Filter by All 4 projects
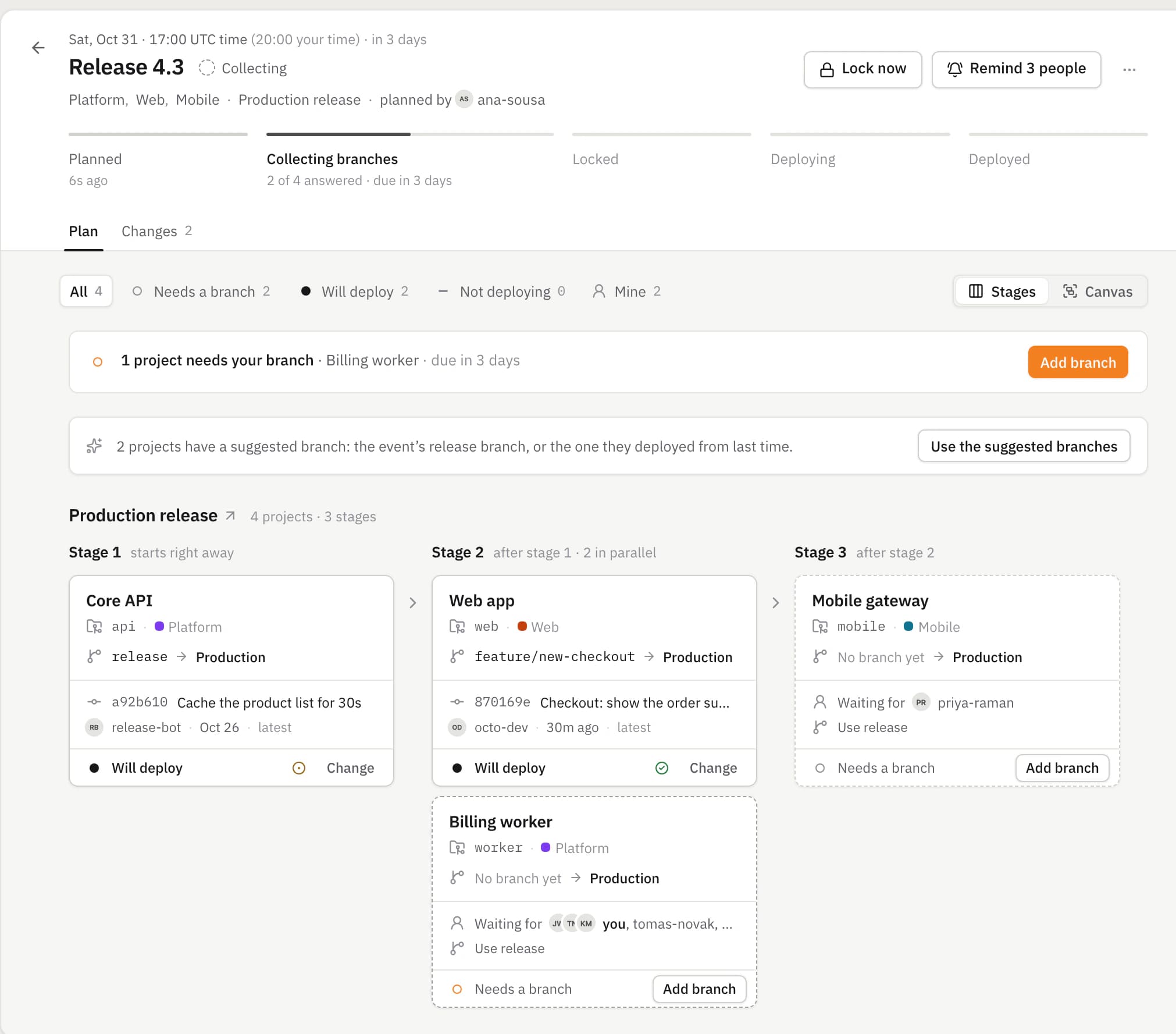Screen dimensions: 1176x1034 tap(86, 291)
